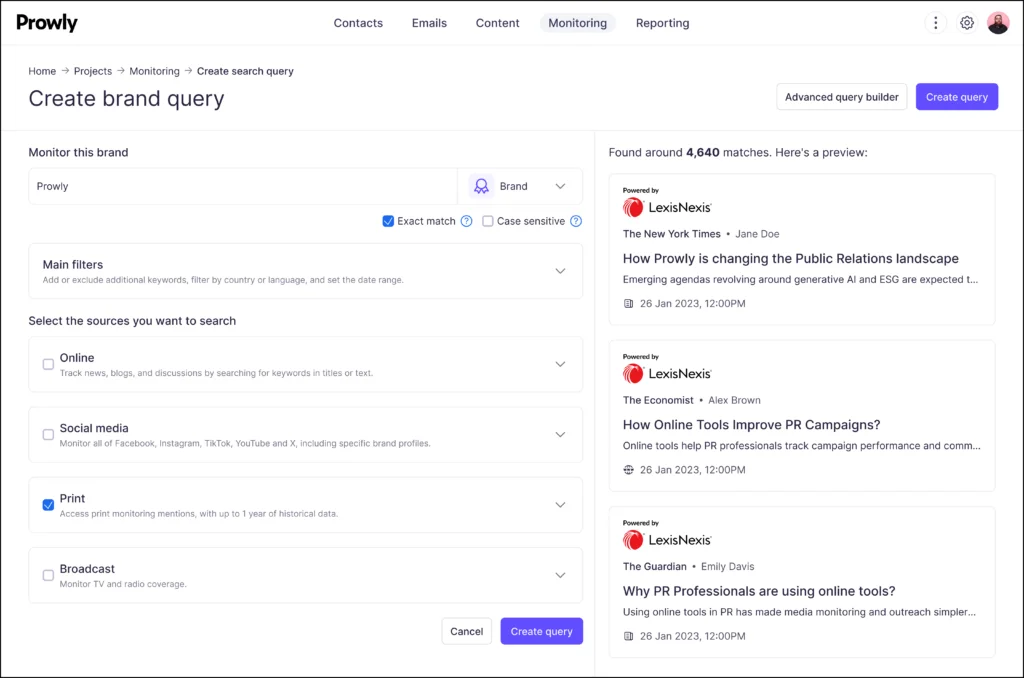Click the Home breadcrumb link
This screenshot has height=678, width=1024.
(42, 71)
